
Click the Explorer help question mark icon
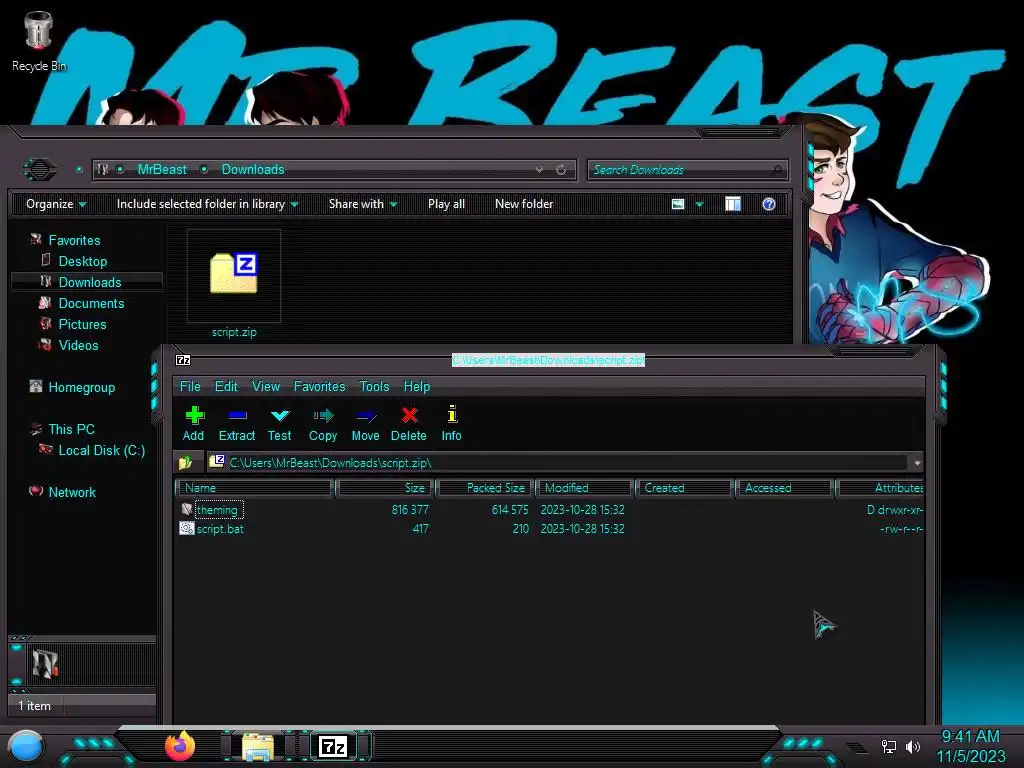click(769, 204)
